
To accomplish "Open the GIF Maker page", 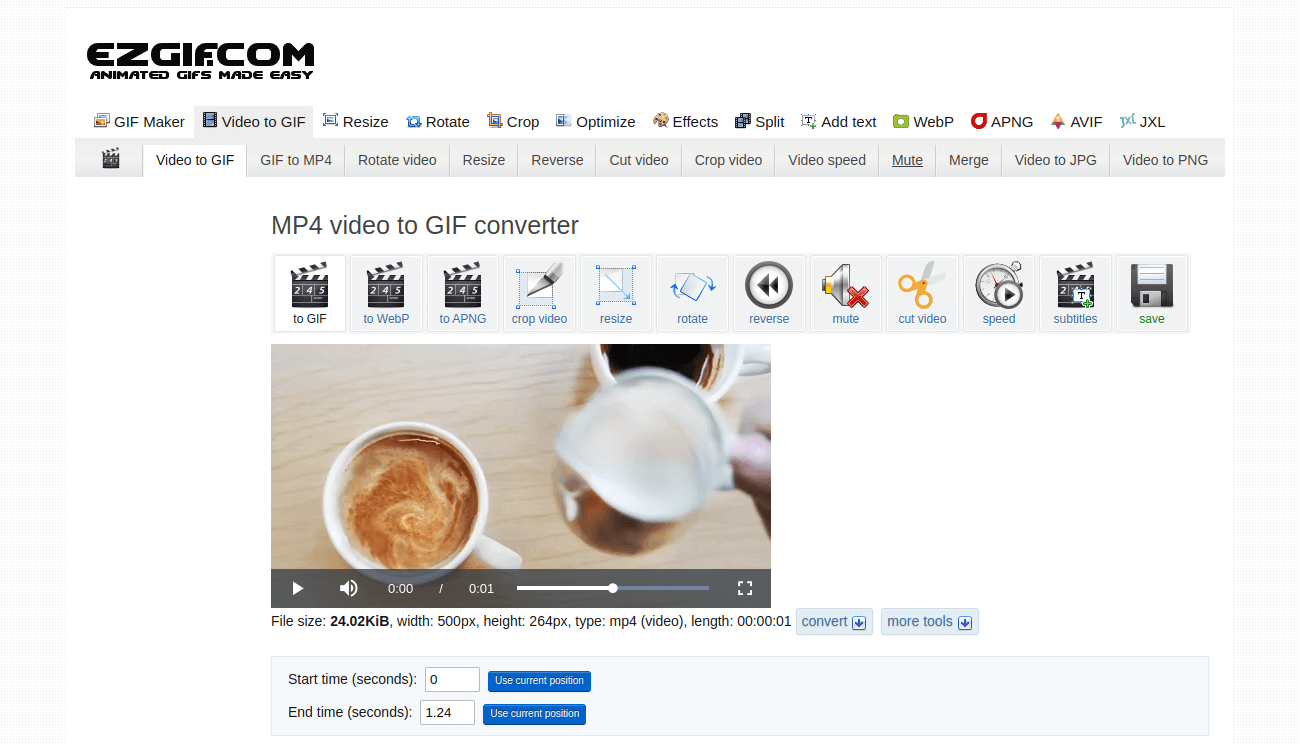I will [139, 121].
